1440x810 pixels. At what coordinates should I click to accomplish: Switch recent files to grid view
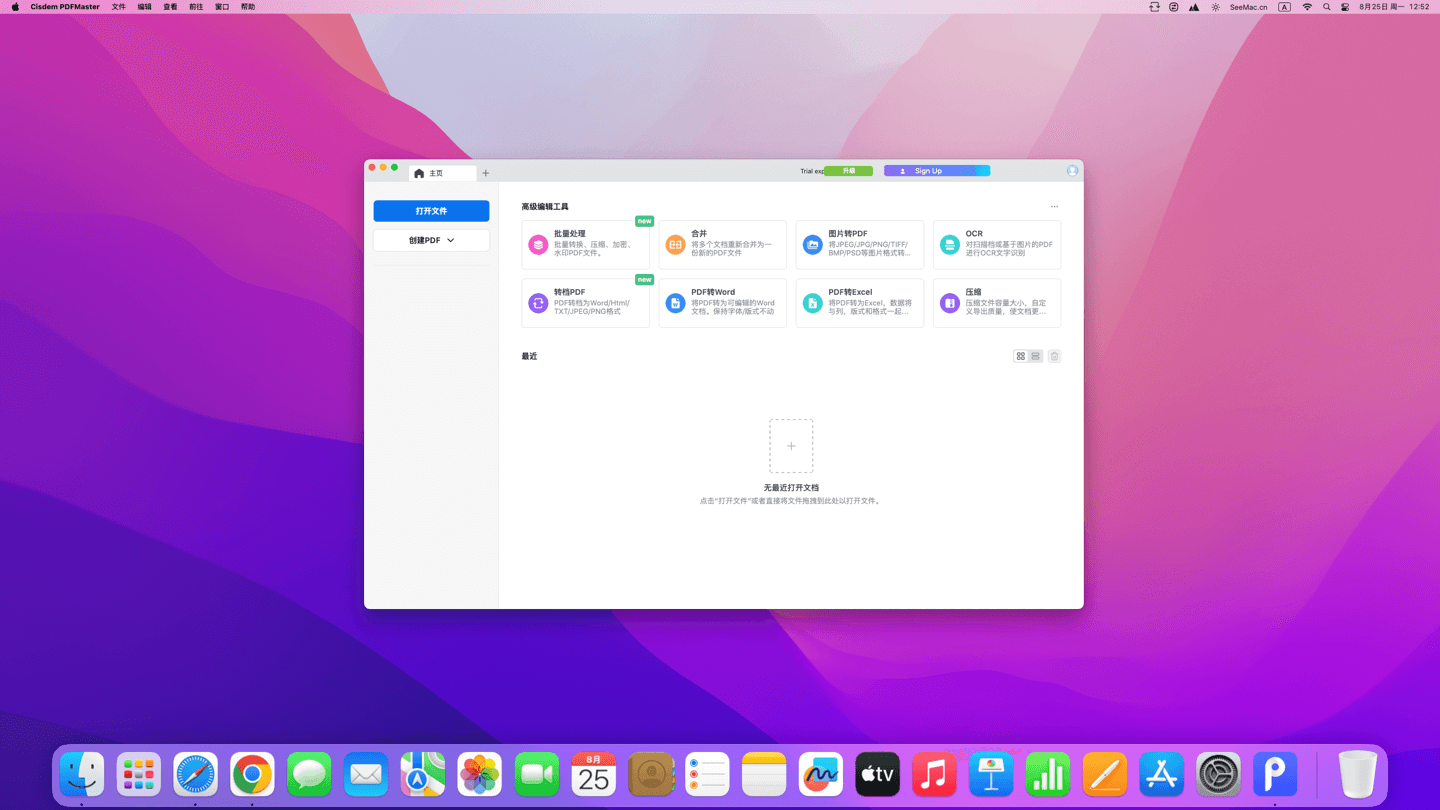click(1020, 356)
